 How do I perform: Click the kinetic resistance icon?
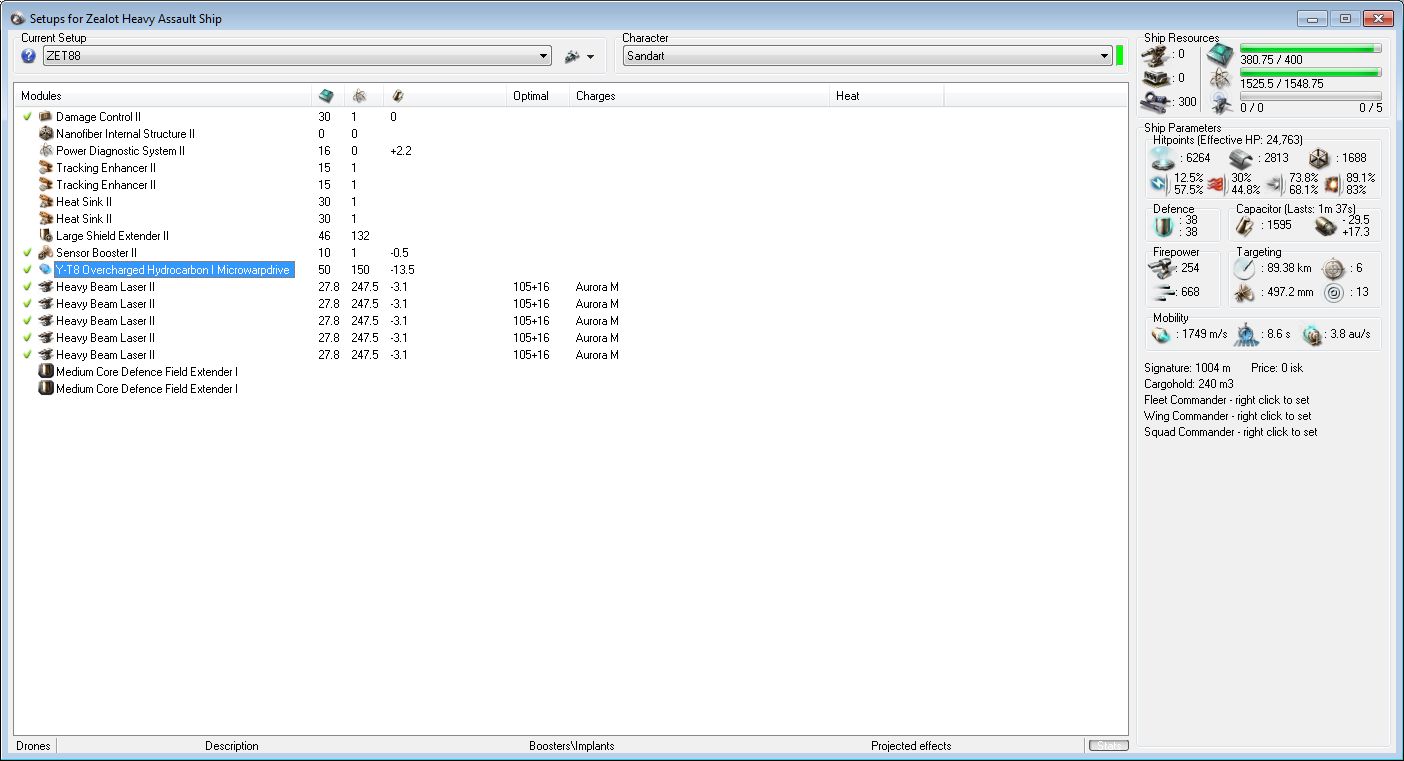coord(1274,184)
